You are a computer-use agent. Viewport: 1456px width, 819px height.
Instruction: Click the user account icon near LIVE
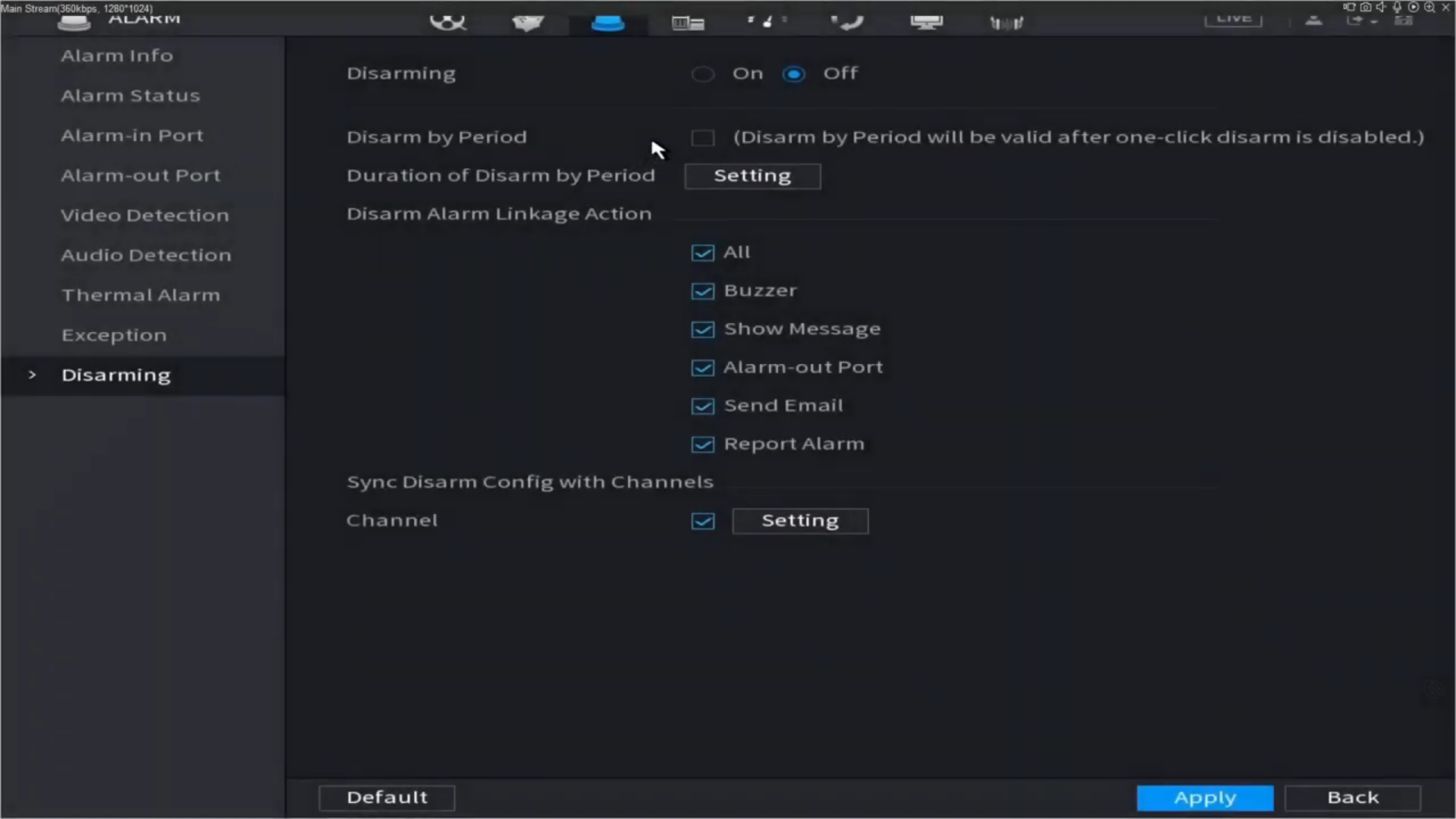[x=1313, y=20]
